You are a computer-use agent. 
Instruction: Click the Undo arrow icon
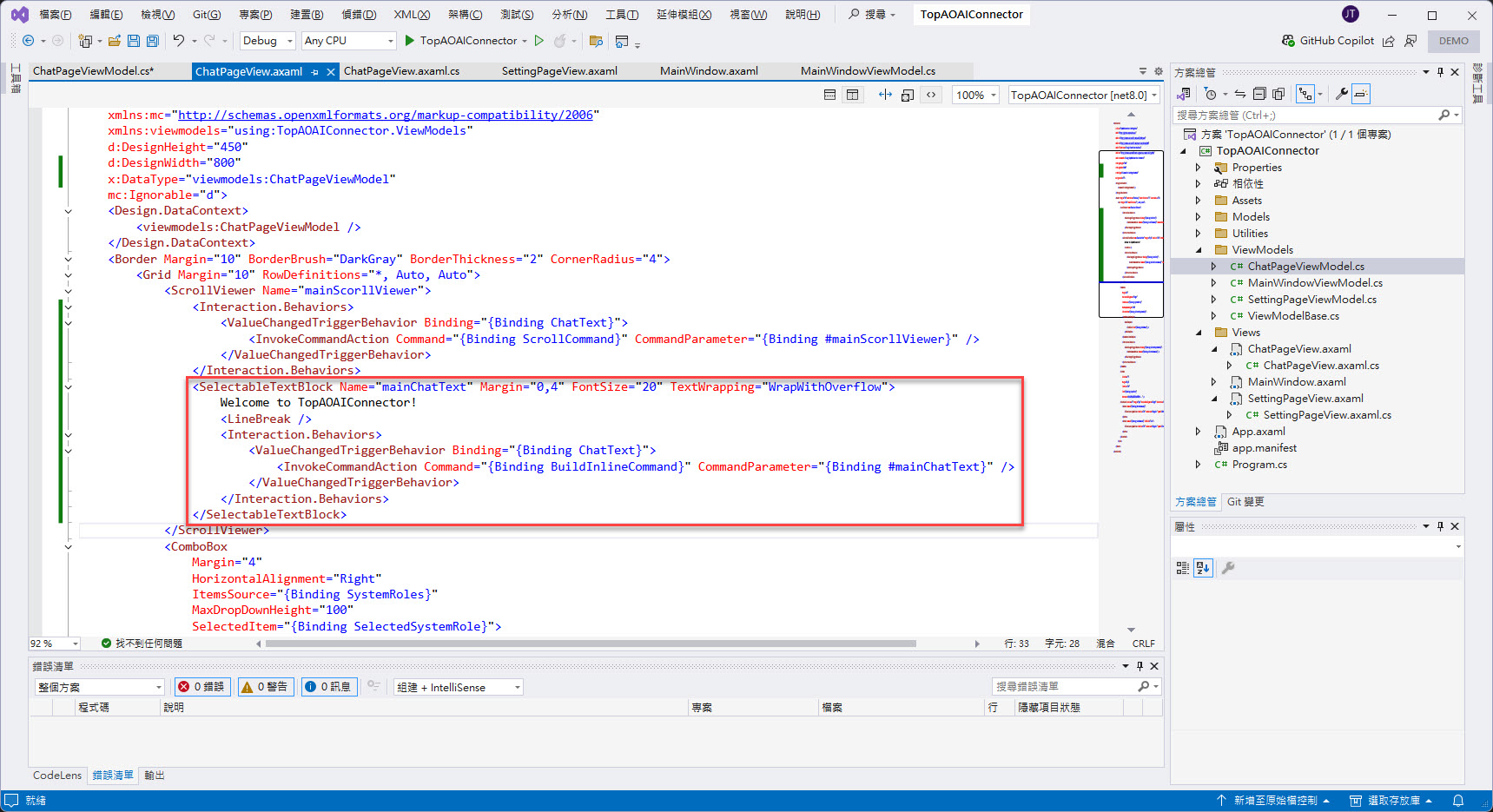coord(178,41)
